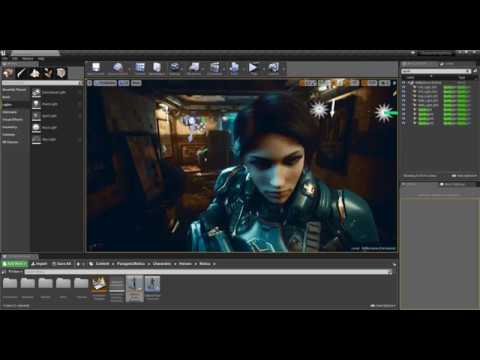Select the Paint mode brush icon
The width and height of the screenshot is (480, 360).
21,73
